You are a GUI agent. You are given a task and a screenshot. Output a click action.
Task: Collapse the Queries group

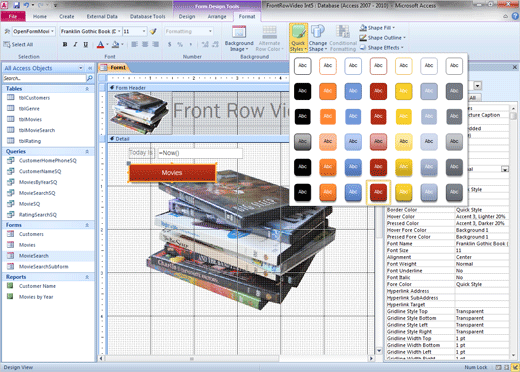(87, 151)
